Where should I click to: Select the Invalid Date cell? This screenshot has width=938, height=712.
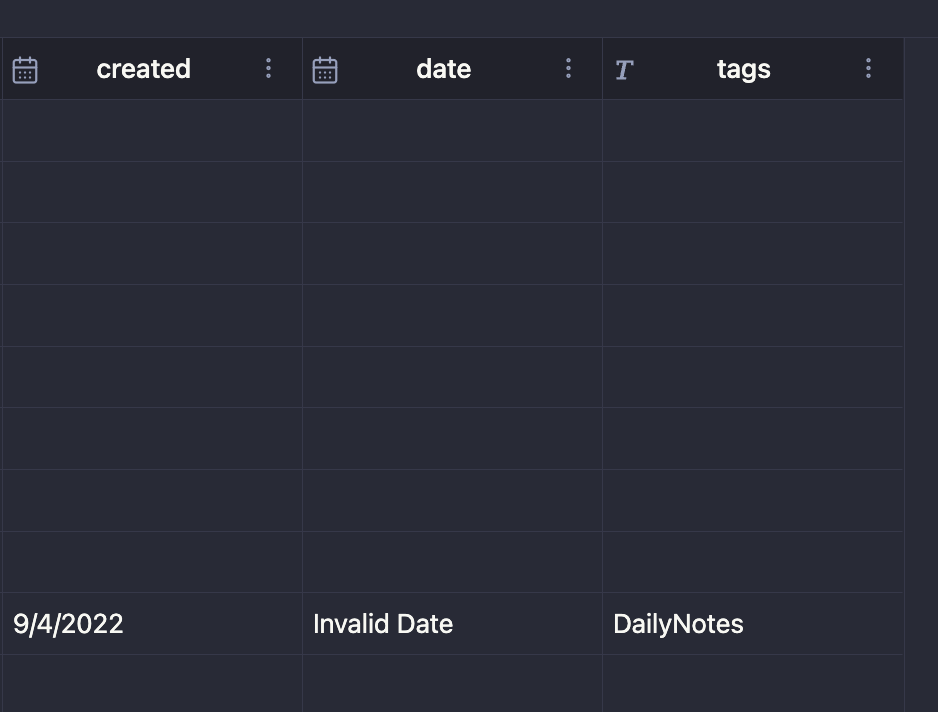[383, 623]
